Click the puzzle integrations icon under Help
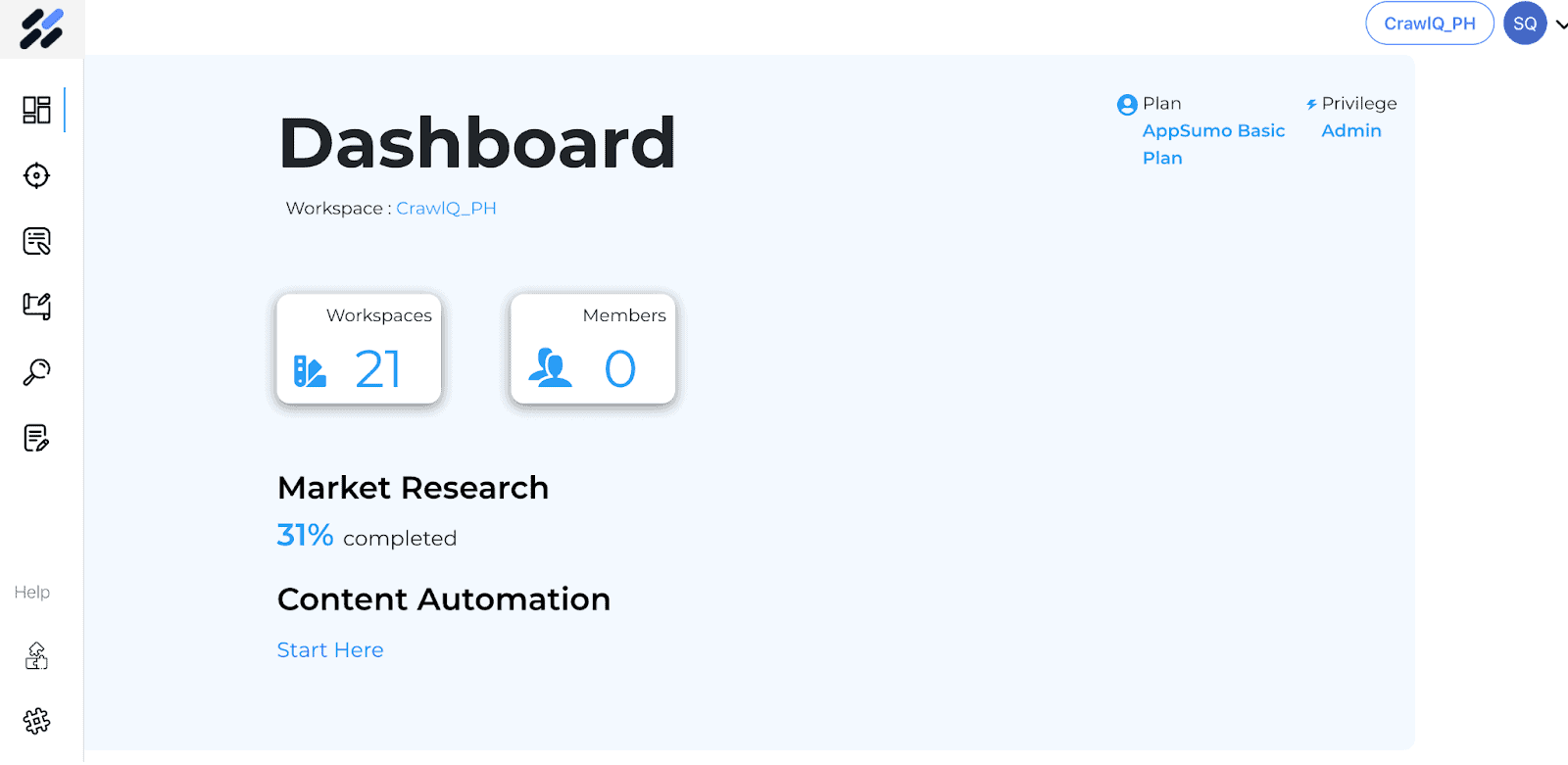Image resolution: width=1568 pixels, height=765 pixels. 36,655
